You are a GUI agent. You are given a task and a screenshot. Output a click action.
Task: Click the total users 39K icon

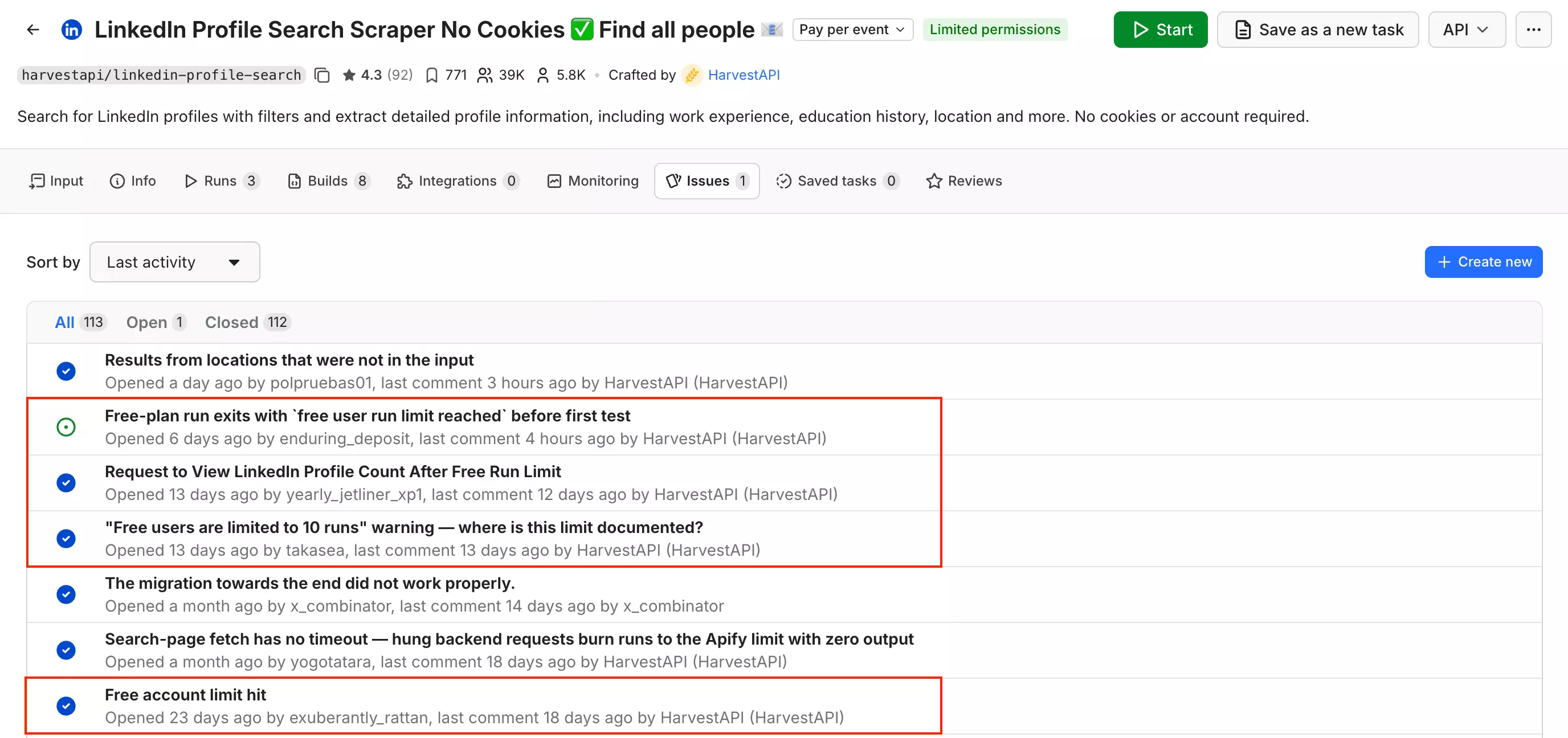(484, 75)
